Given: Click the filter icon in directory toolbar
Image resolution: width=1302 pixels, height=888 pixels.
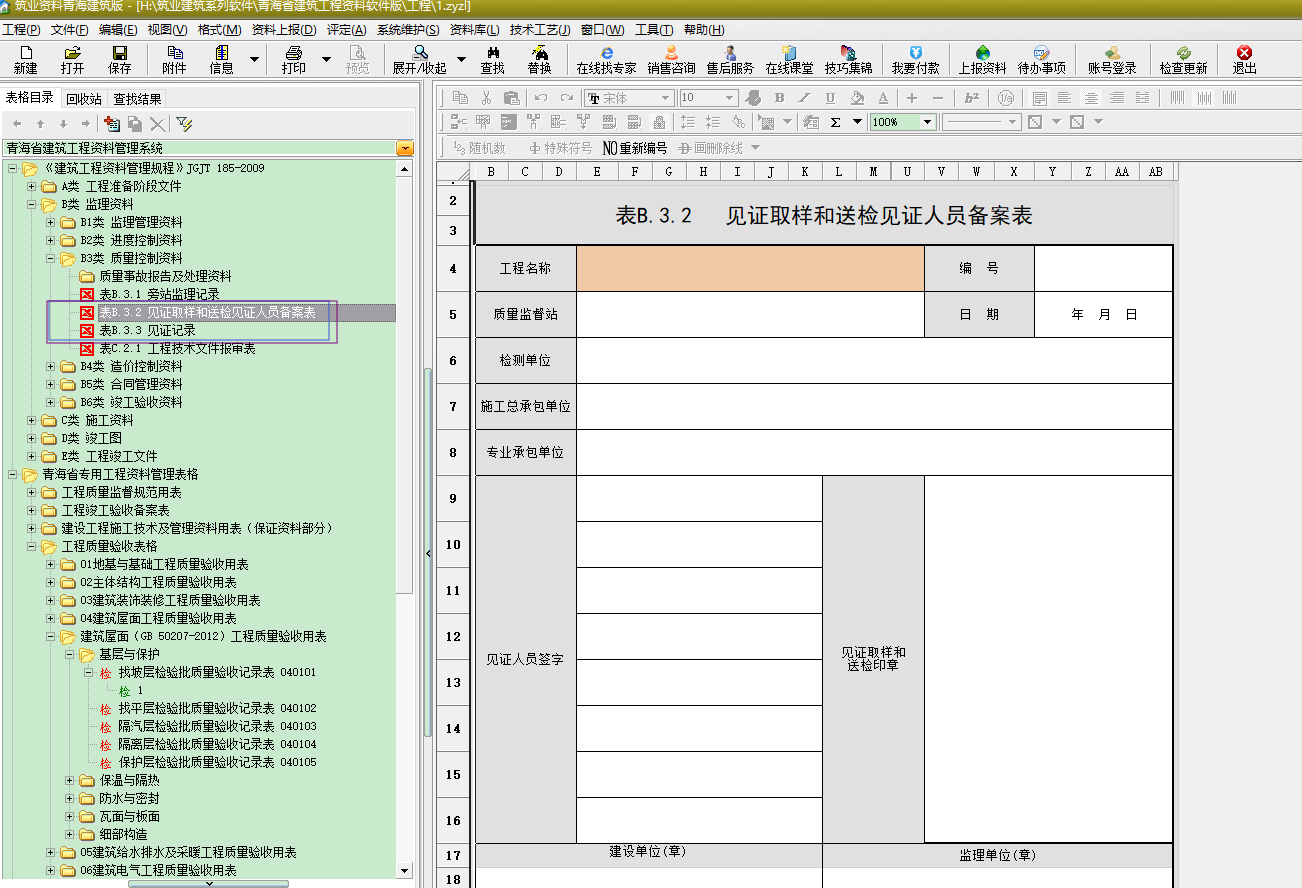Looking at the screenshot, I should coord(184,124).
